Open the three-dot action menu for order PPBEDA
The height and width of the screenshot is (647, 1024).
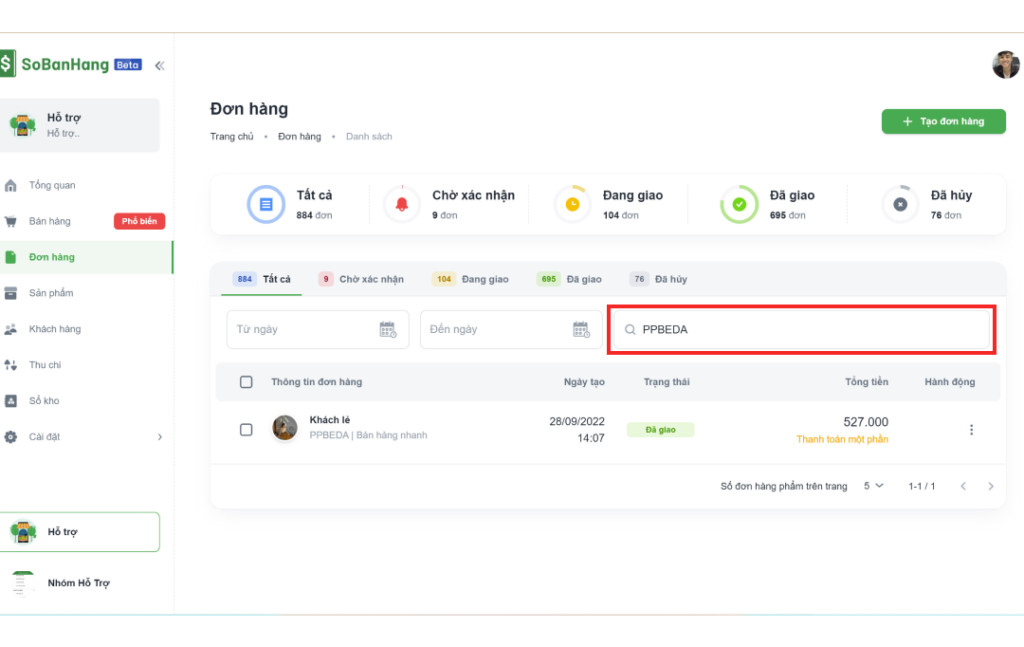coord(970,430)
